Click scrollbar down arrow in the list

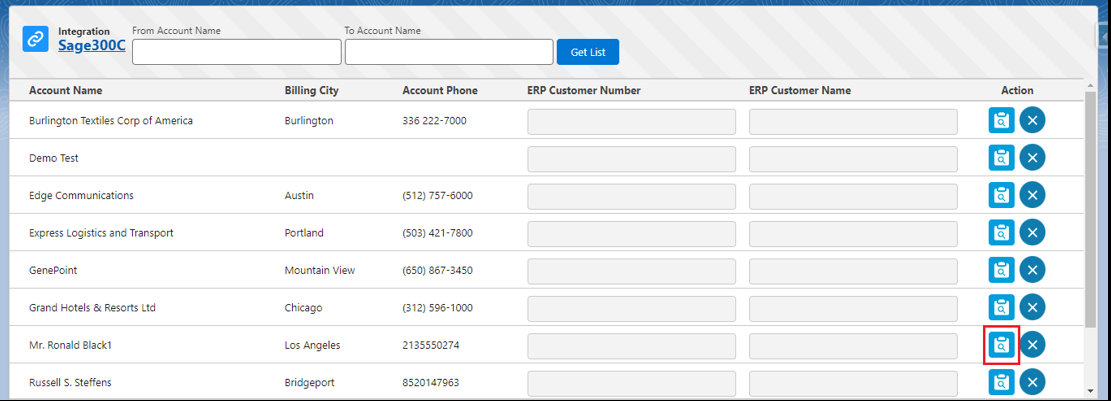pos(1090,391)
